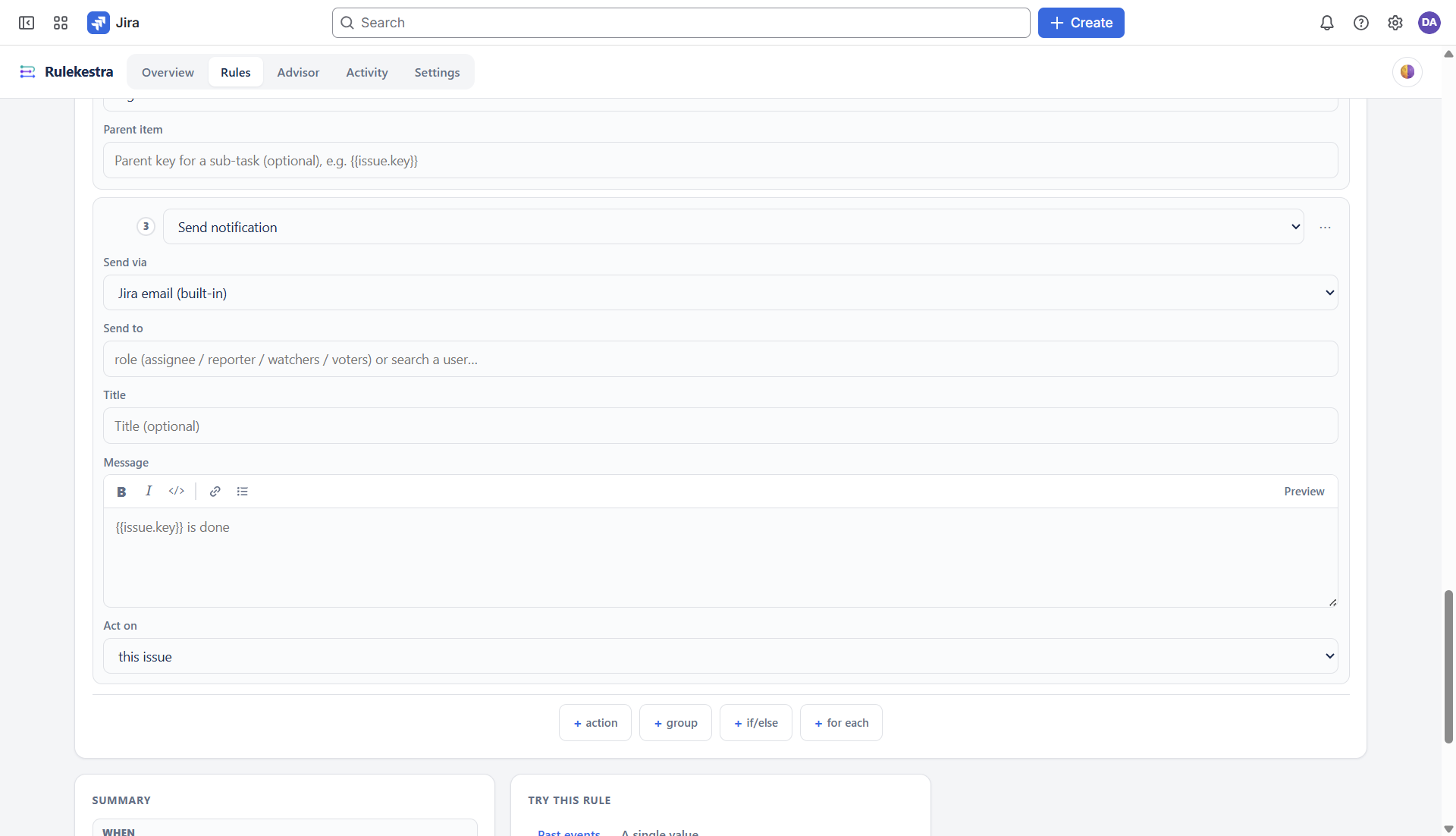The image size is (1456, 836).
Task: Switch to the Settings tab
Action: tap(437, 72)
